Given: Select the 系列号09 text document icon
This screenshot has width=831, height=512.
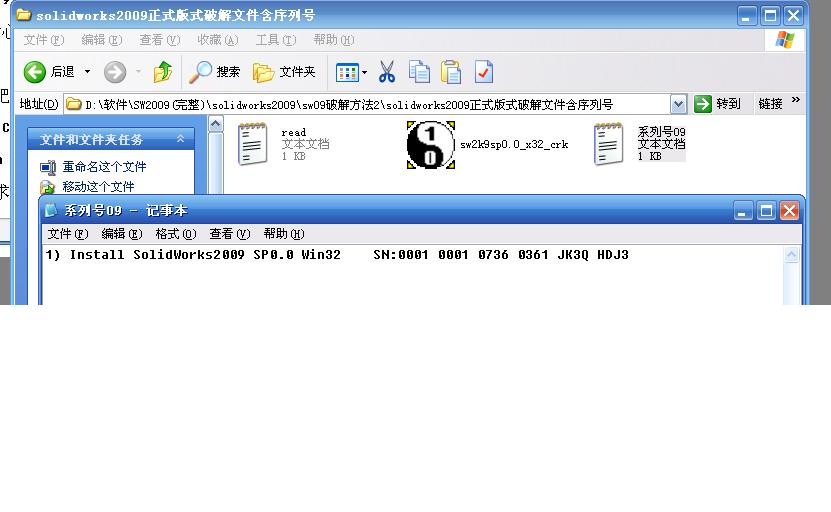Looking at the screenshot, I should pyautogui.click(x=608, y=144).
